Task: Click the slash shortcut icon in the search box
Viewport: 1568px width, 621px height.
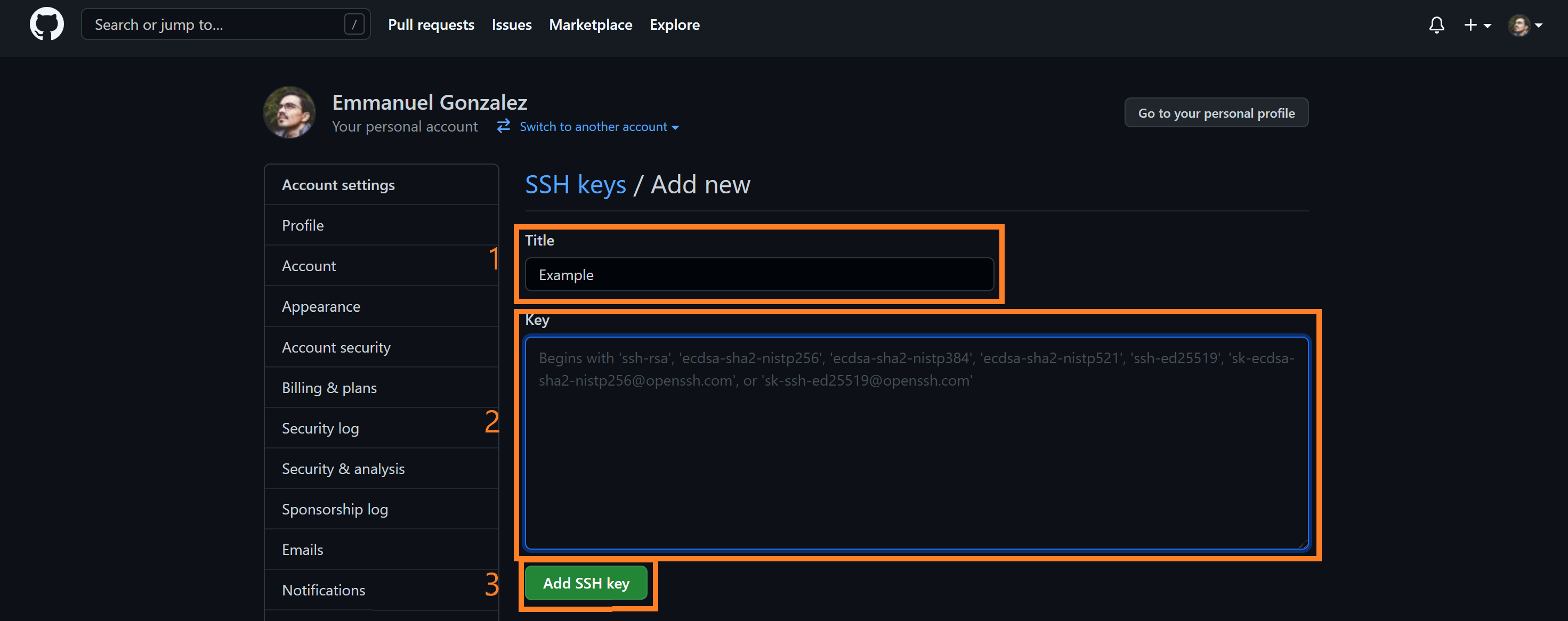Action: coord(354,24)
